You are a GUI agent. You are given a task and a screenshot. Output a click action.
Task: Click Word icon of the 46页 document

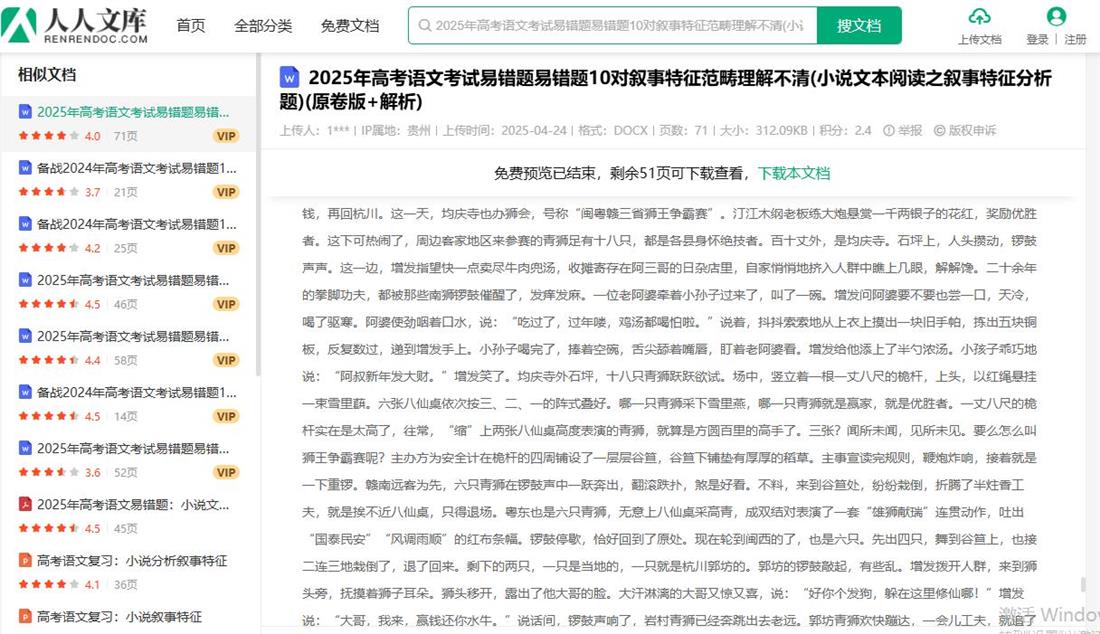[25, 280]
